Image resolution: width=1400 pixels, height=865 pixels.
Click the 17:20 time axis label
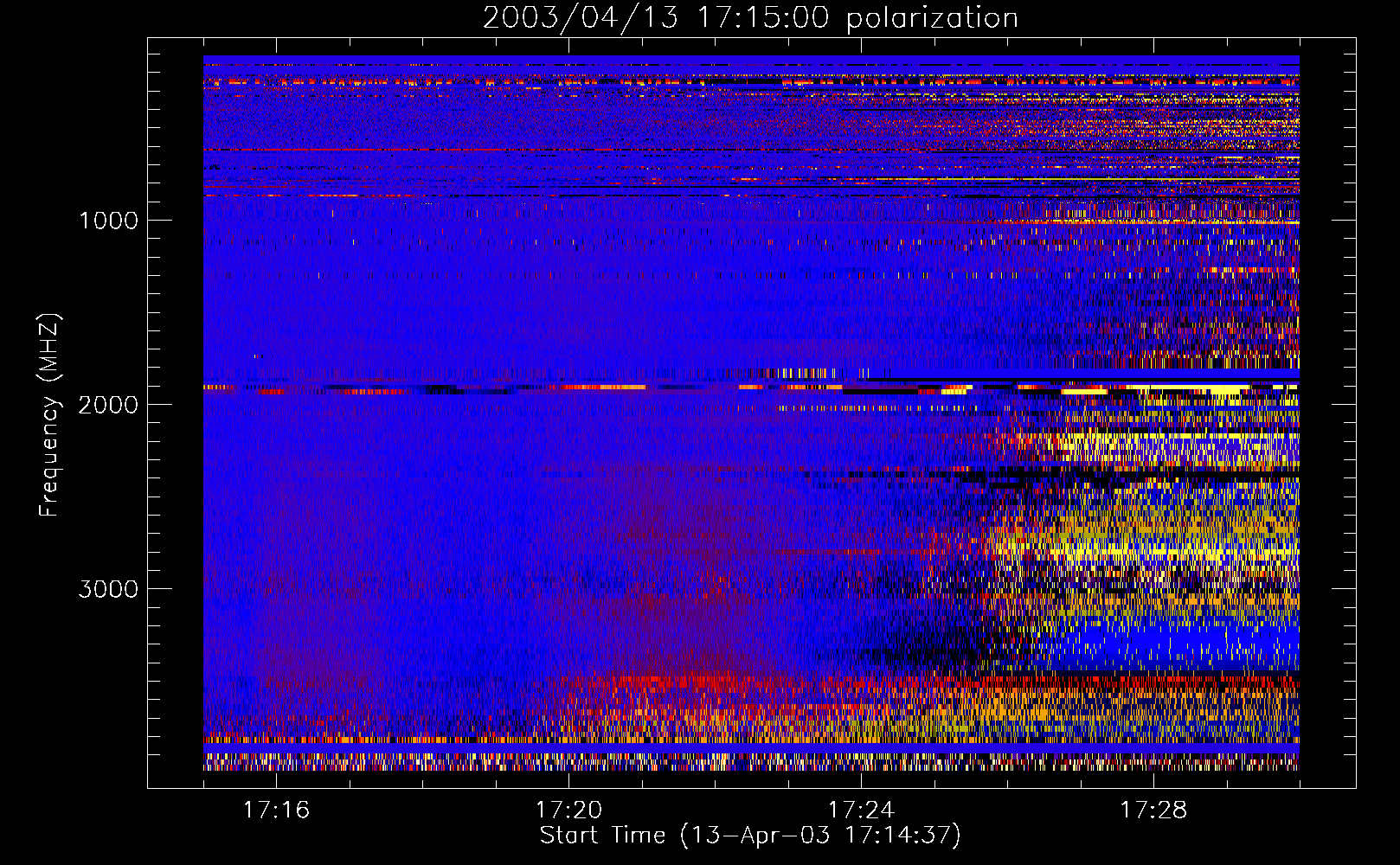pyautogui.click(x=568, y=810)
